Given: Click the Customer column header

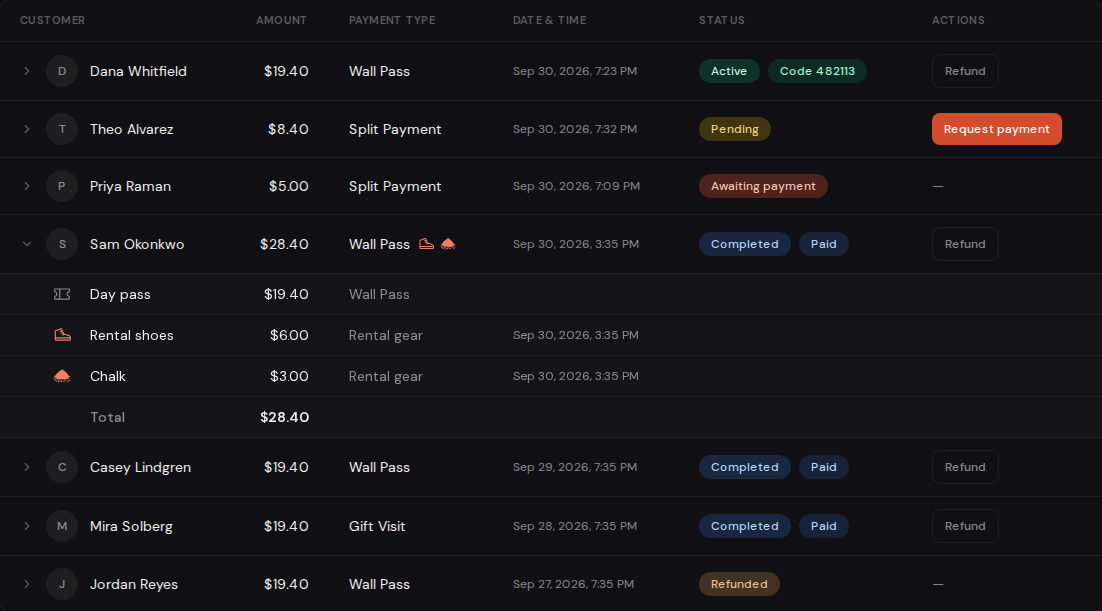Looking at the screenshot, I should [x=53, y=20].
